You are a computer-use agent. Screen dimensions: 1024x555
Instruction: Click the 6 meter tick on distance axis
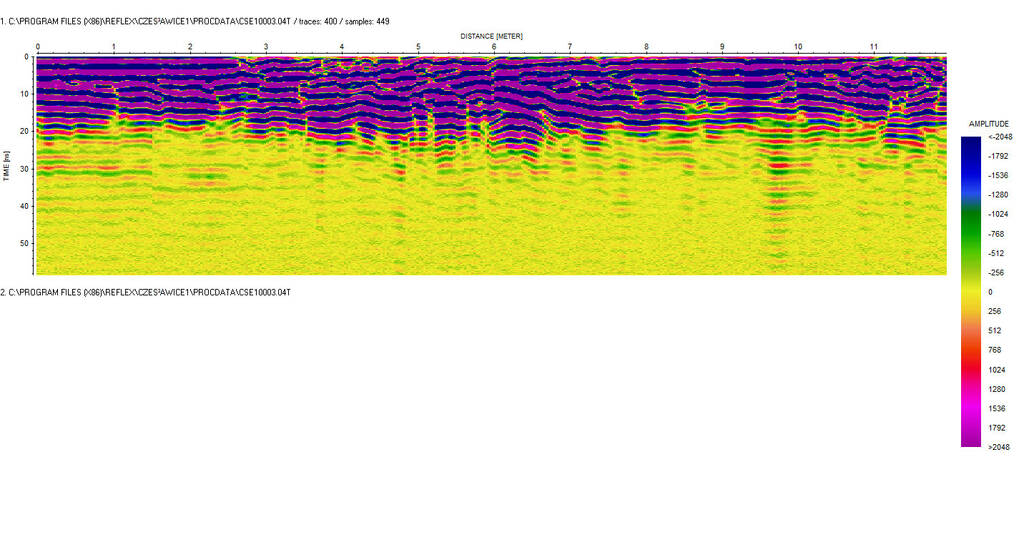[x=494, y=47]
